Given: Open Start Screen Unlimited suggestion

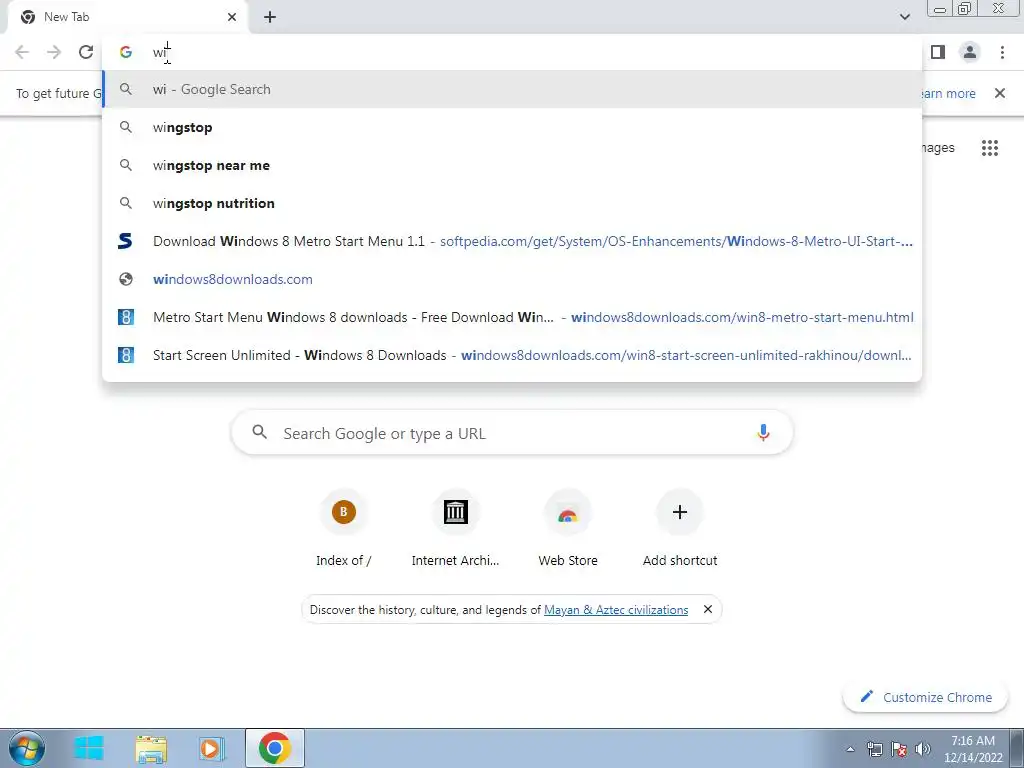Looking at the screenshot, I should [512, 355].
